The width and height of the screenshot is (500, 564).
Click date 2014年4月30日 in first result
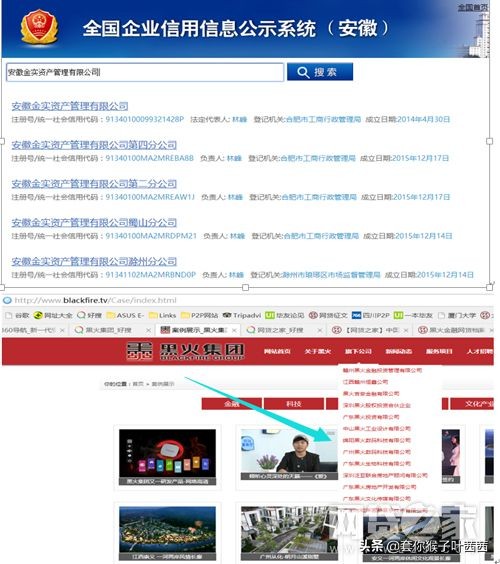click(x=424, y=119)
